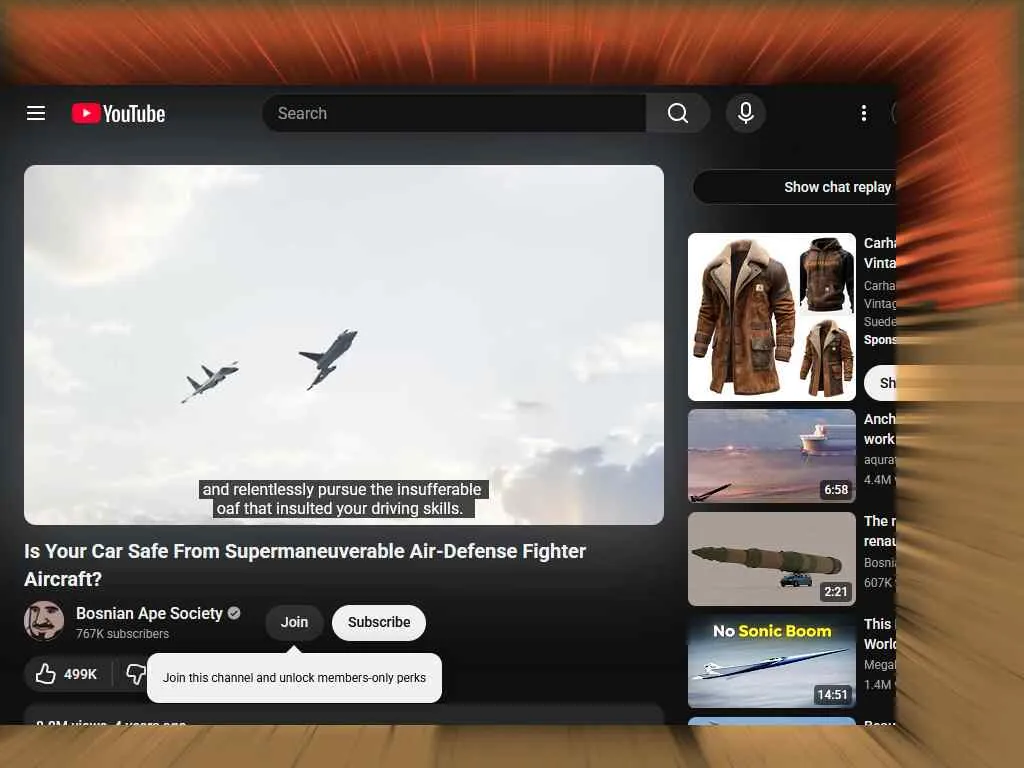Click the channel verified checkmark badge
The width and height of the screenshot is (1024, 768).
(x=234, y=613)
